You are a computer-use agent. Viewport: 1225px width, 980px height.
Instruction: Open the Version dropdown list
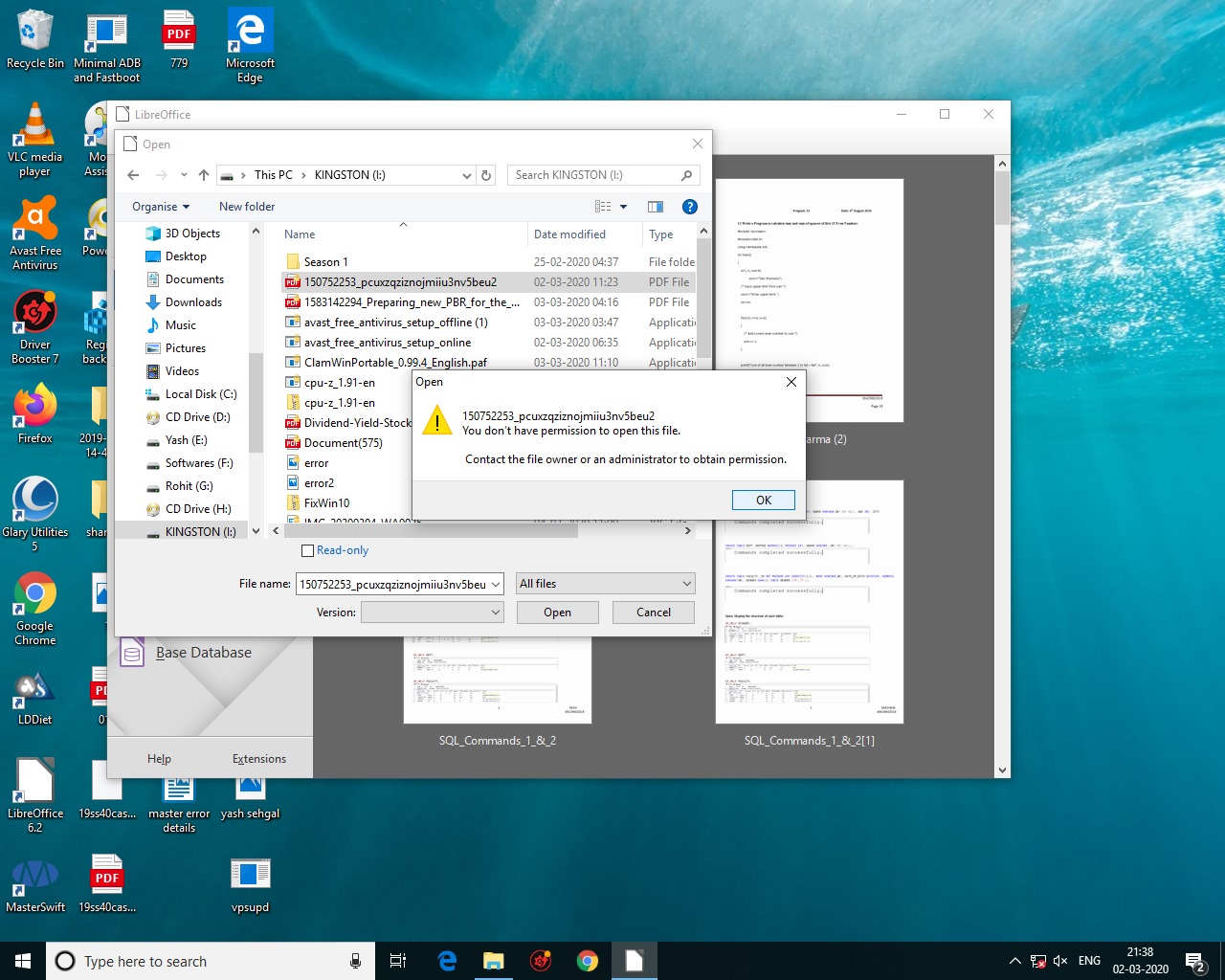coord(433,612)
